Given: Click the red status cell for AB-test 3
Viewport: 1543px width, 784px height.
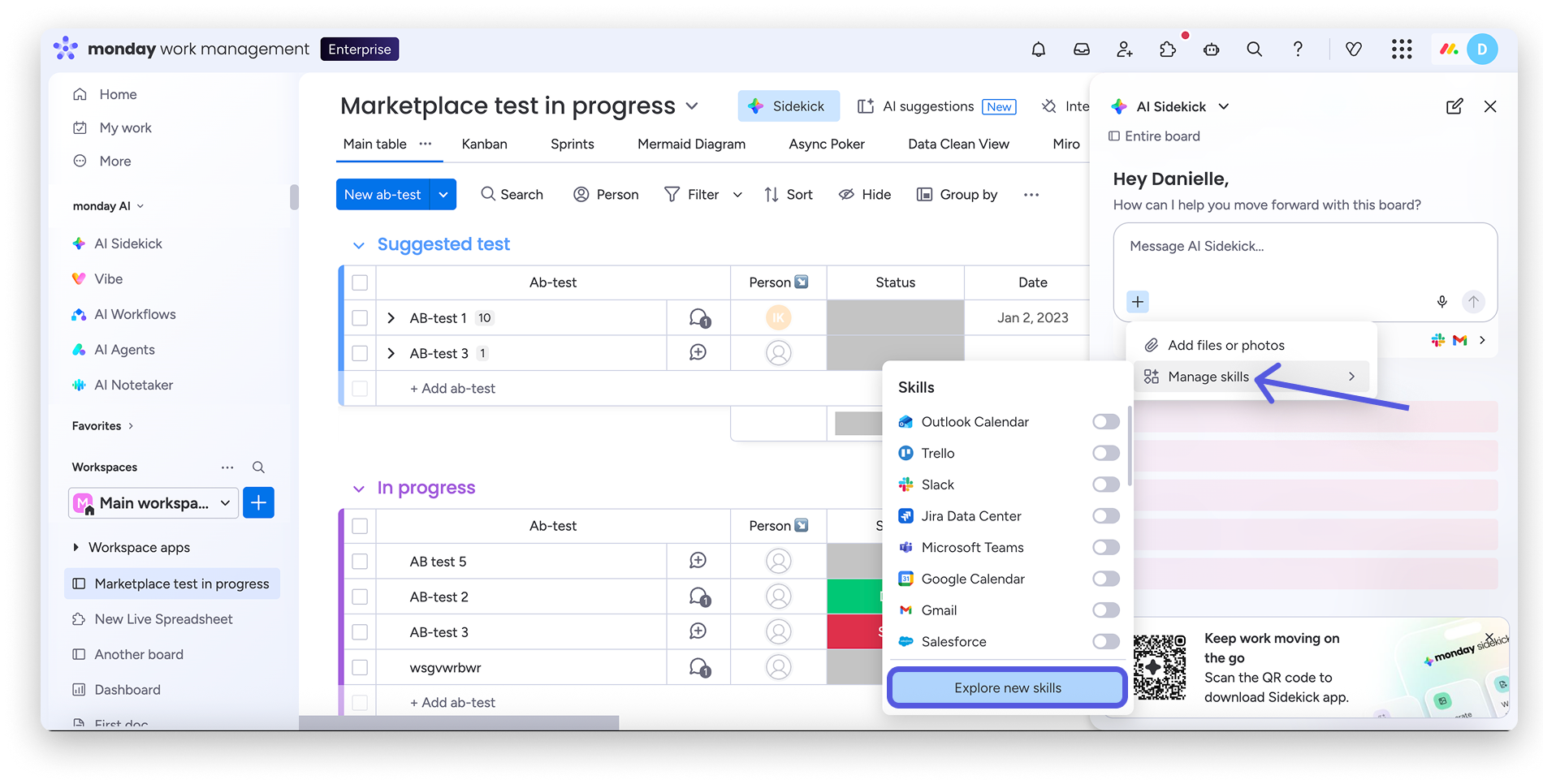Looking at the screenshot, I should 855,632.
